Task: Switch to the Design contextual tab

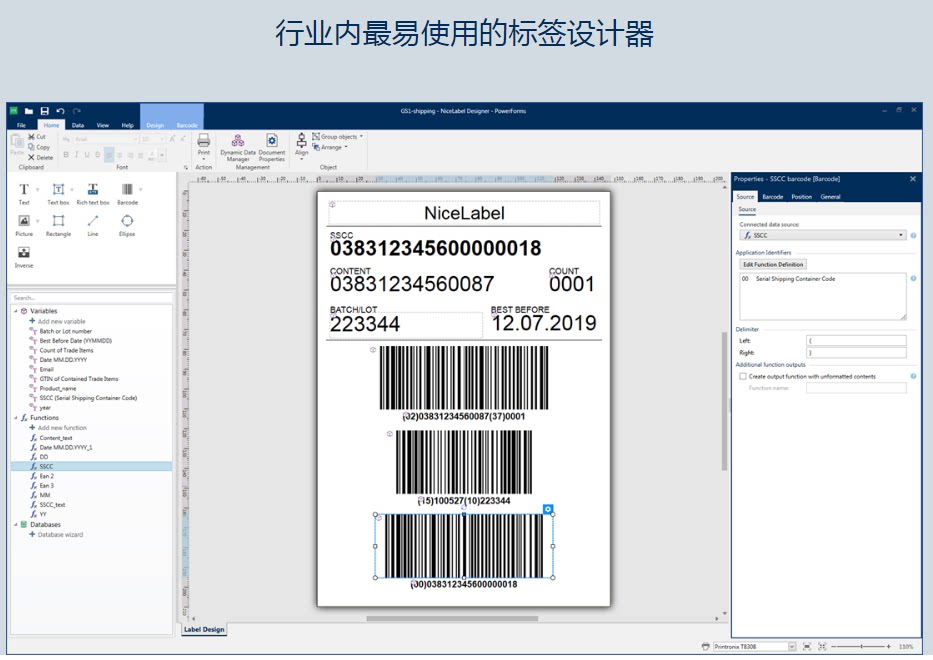Action: [x=155, y=125]
